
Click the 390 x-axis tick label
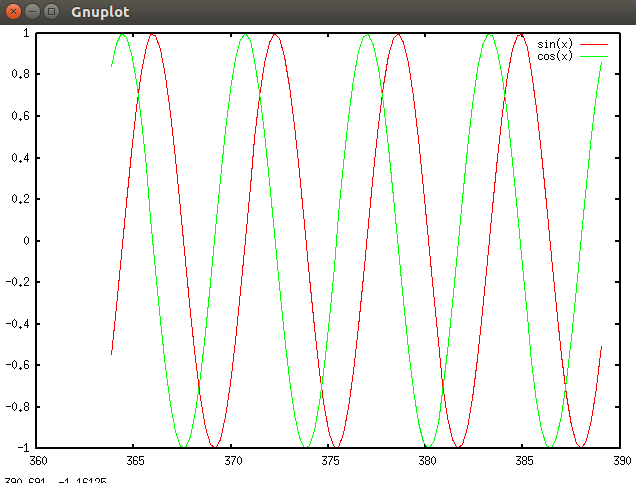[622, 461]
